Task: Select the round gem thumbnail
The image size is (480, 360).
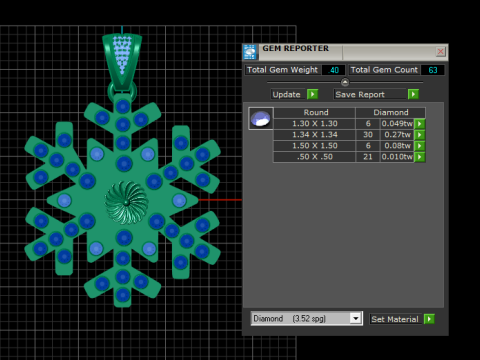Action: point(261,118)
